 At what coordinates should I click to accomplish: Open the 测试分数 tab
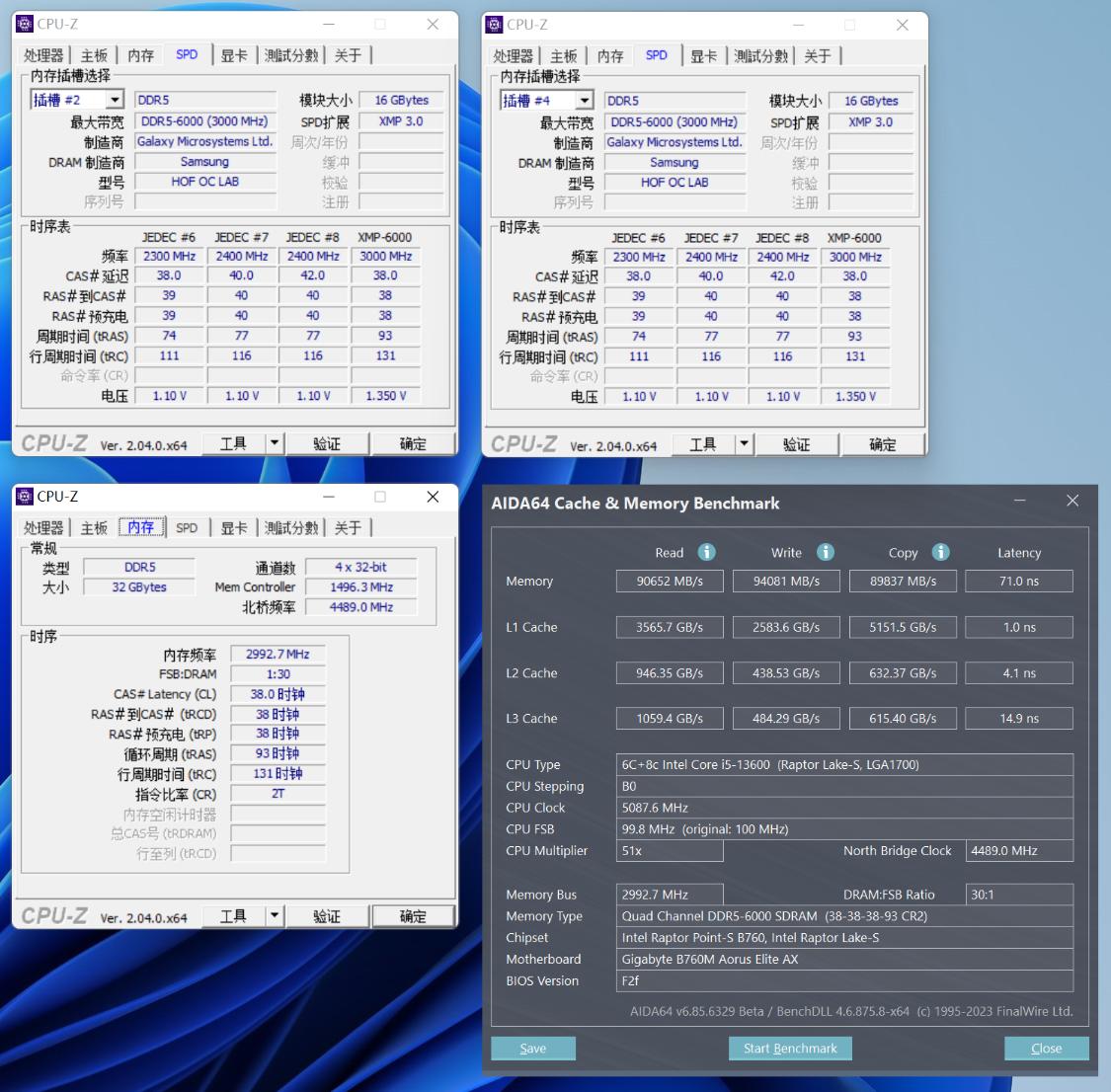click(x=291, y=55)
